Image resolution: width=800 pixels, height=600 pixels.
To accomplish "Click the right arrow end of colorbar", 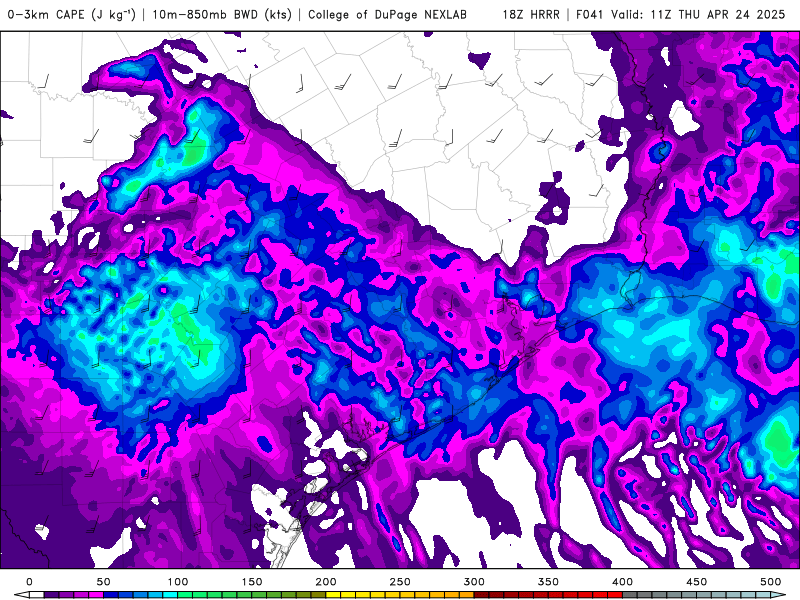I will (779, 595).
